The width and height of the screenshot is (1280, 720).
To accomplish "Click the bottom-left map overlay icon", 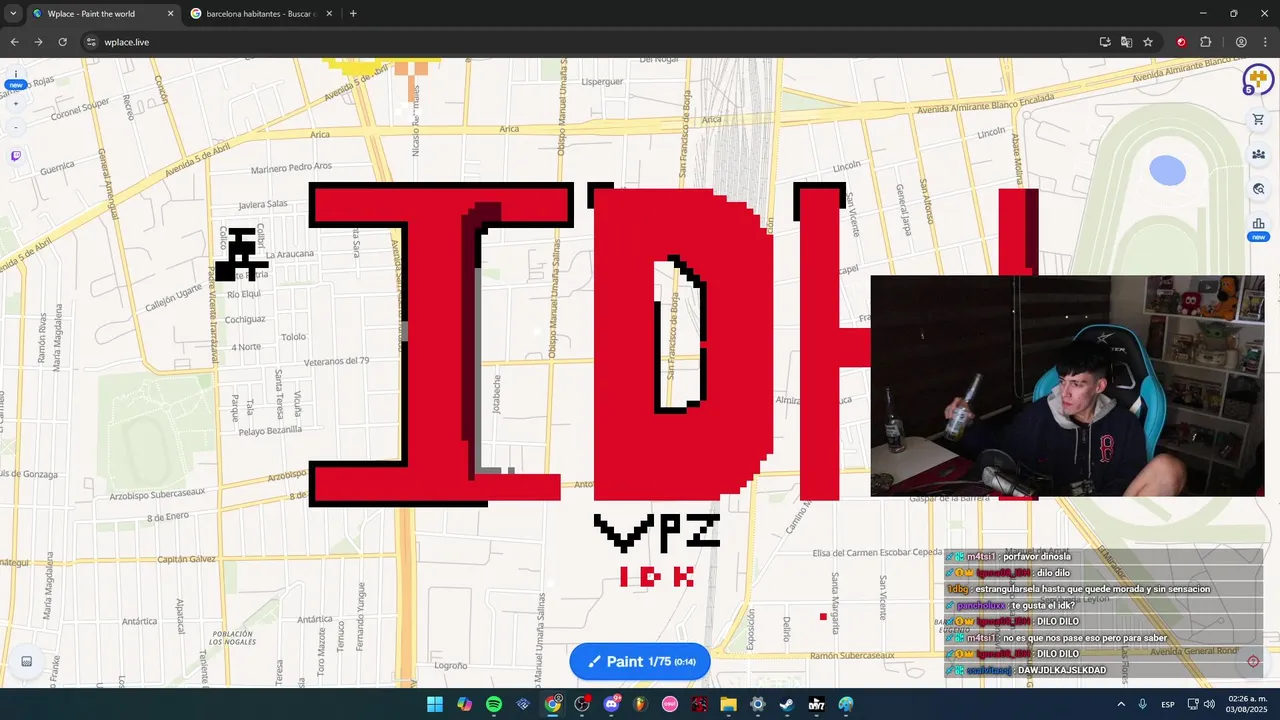I will [x=27, y=661].
